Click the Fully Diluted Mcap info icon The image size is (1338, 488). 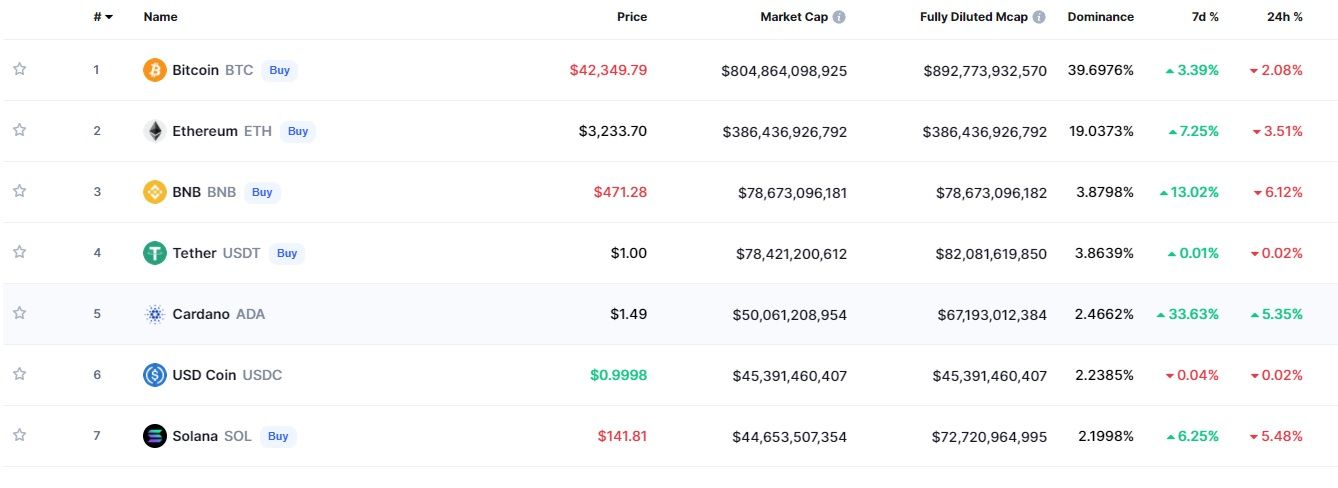coord(1039,17)
